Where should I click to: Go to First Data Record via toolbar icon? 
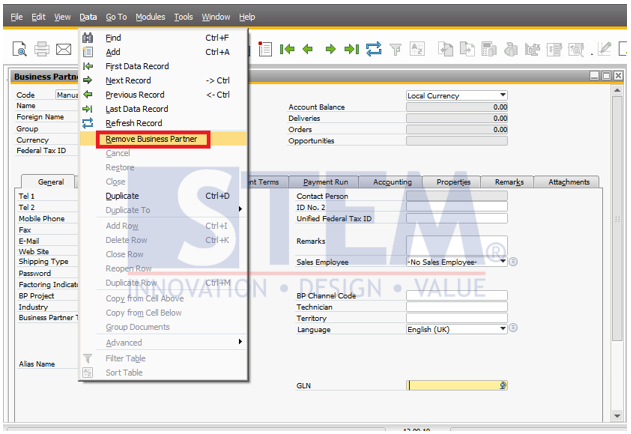[287, 49]
